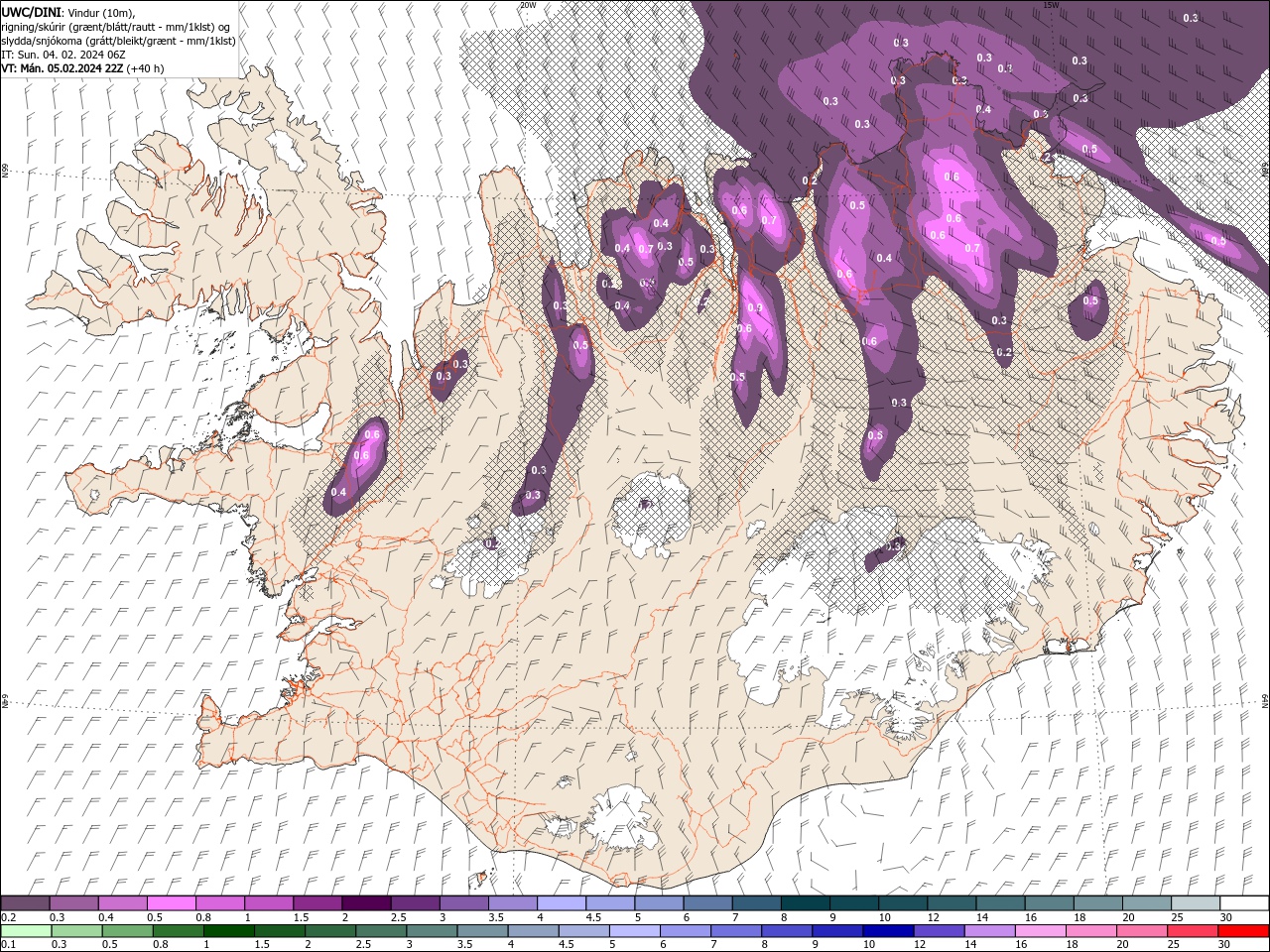The width and height of the screenshot is (1270, 952).
Task: Pick the 0.4 swatch in the upper purple scale
Action: tap(123, 903)
